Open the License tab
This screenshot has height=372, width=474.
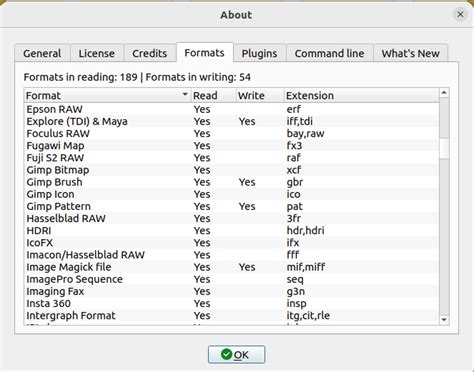(97, 53)
